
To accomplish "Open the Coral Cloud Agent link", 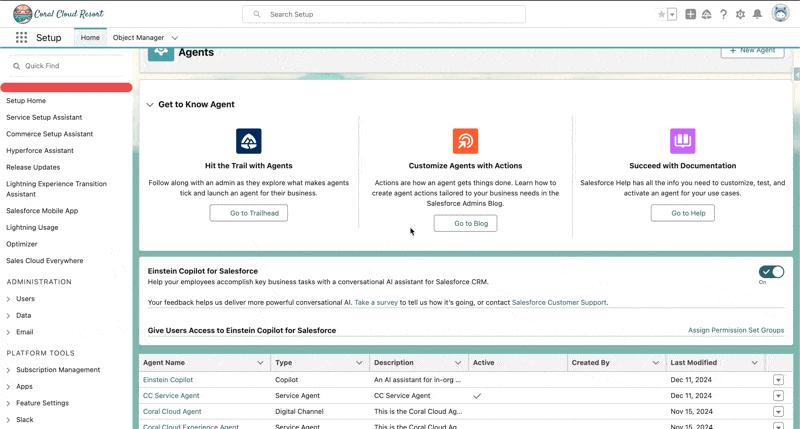I will 172,411.
